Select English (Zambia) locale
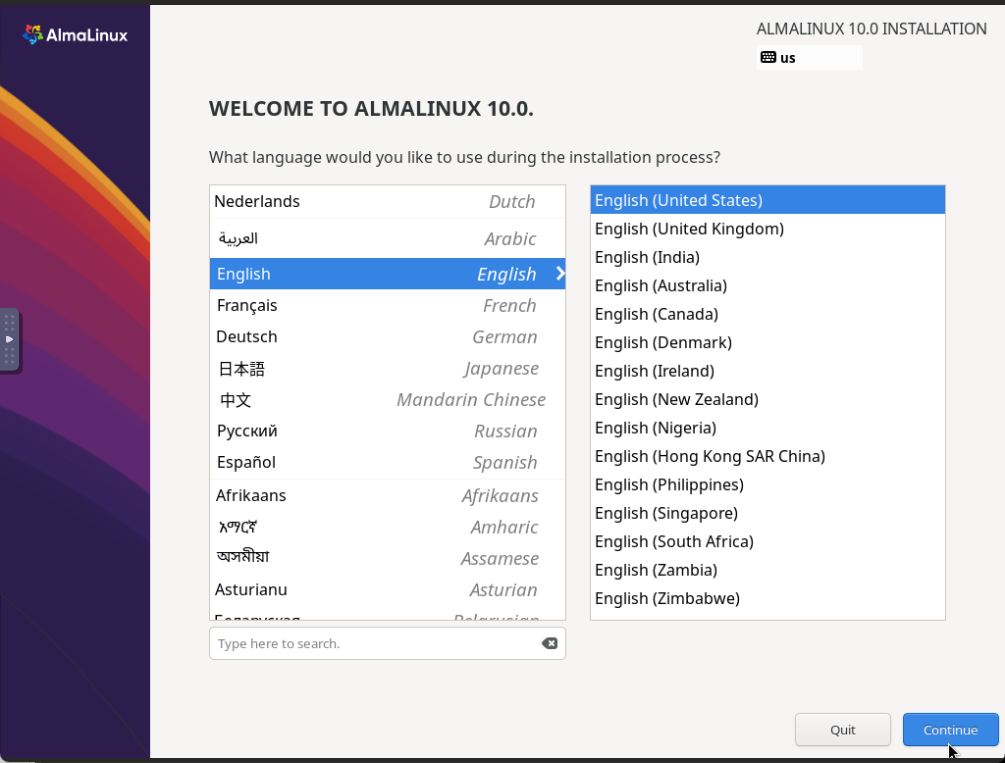1005x763 pixels. pos(767,570)
